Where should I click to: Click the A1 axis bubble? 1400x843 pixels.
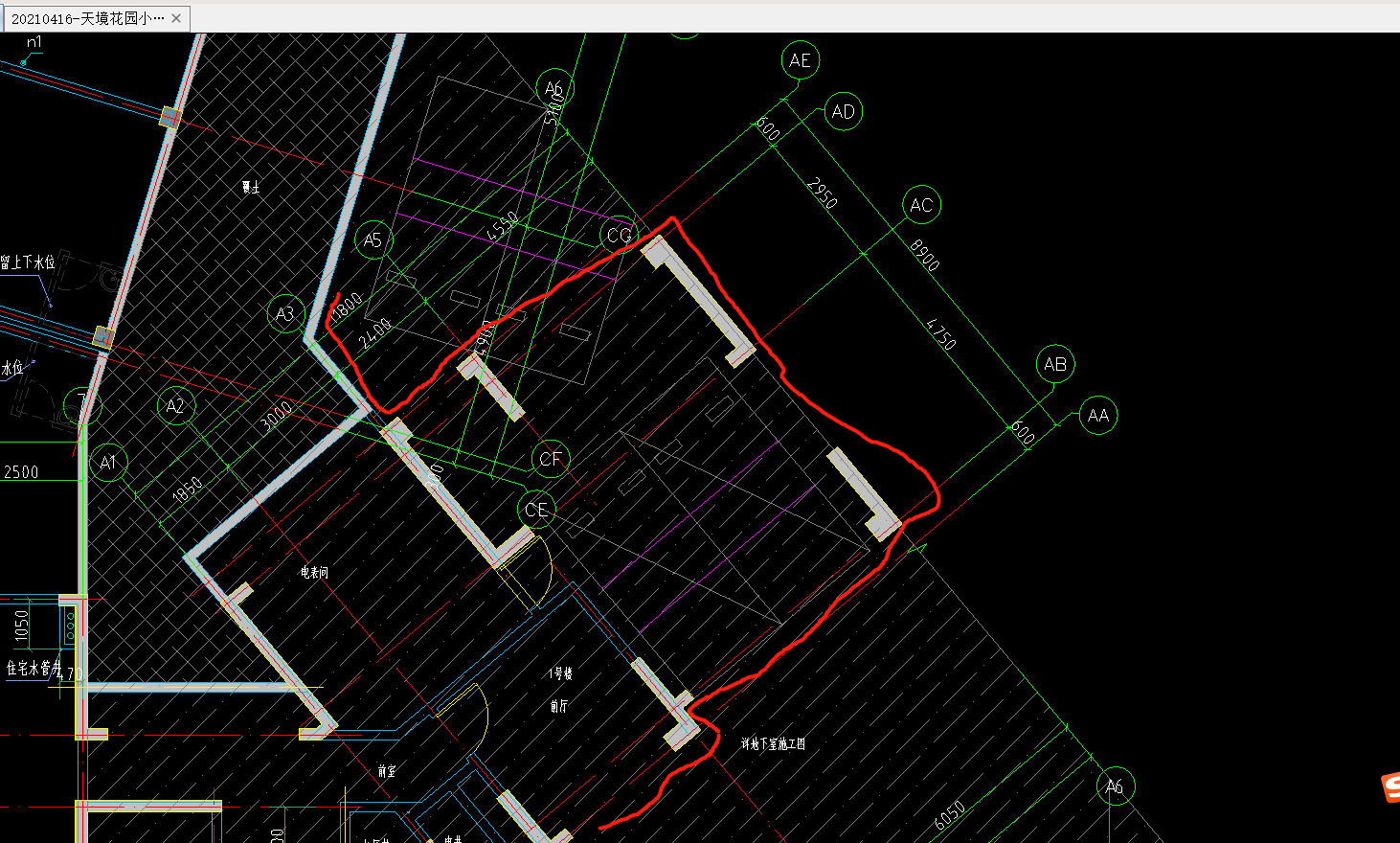click(108, 463)
